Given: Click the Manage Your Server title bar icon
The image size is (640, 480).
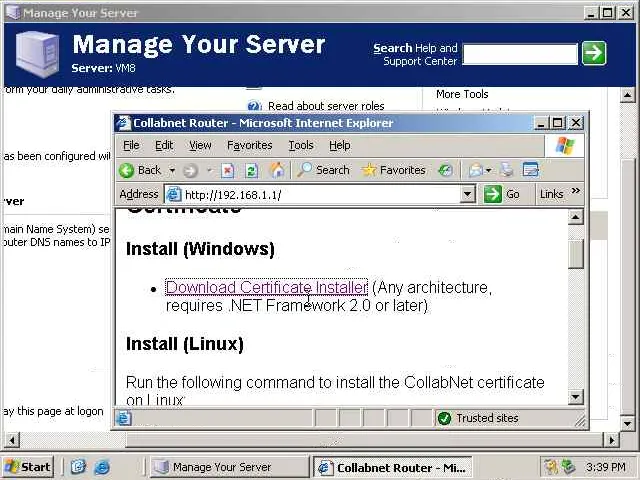Looking at the screenshot, I should click(x=13, y=13).
